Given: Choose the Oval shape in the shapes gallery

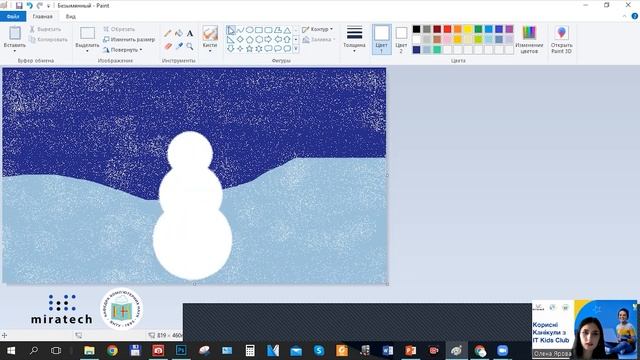Looking at the screenshot, I should click(x=249, y=30).
